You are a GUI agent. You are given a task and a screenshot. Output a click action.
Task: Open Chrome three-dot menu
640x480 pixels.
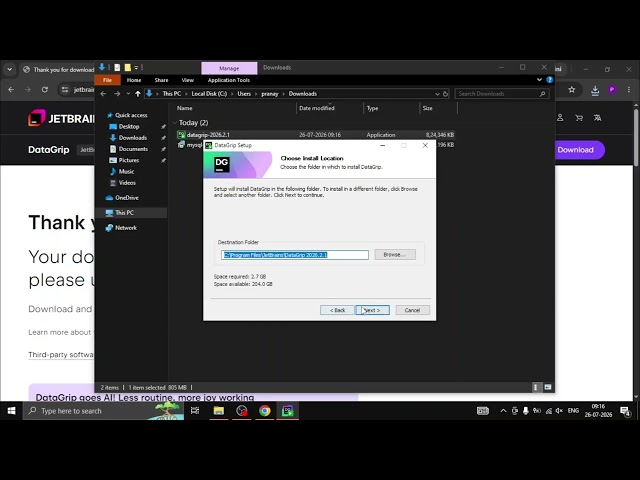tap(629, 89)
